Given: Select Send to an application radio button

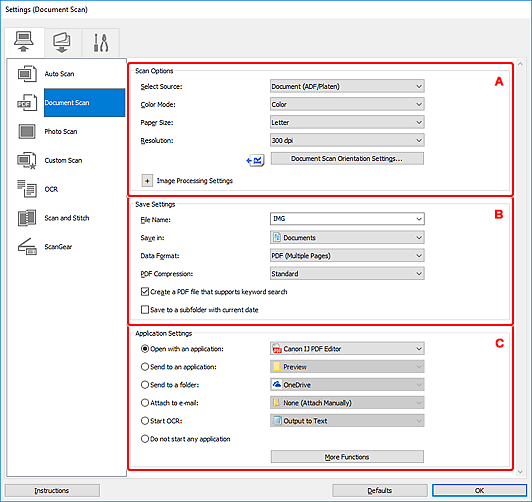Looking at the screenshot, I should (x=145, y=367).
